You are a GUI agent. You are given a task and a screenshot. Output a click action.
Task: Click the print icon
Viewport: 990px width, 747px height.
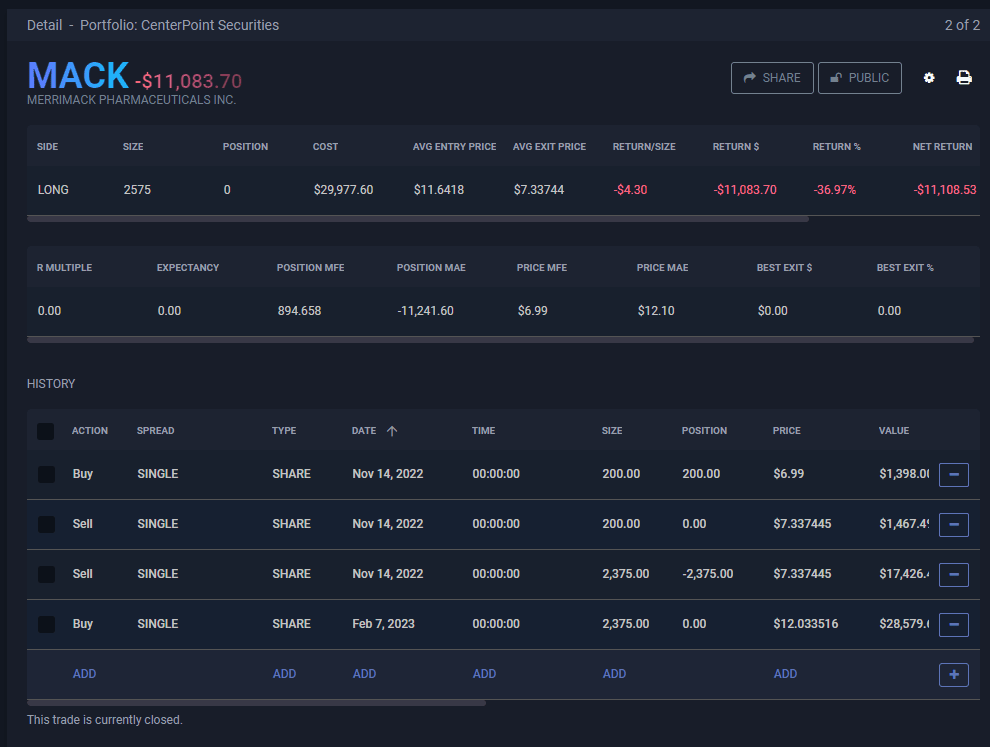(x=964, y=78)
